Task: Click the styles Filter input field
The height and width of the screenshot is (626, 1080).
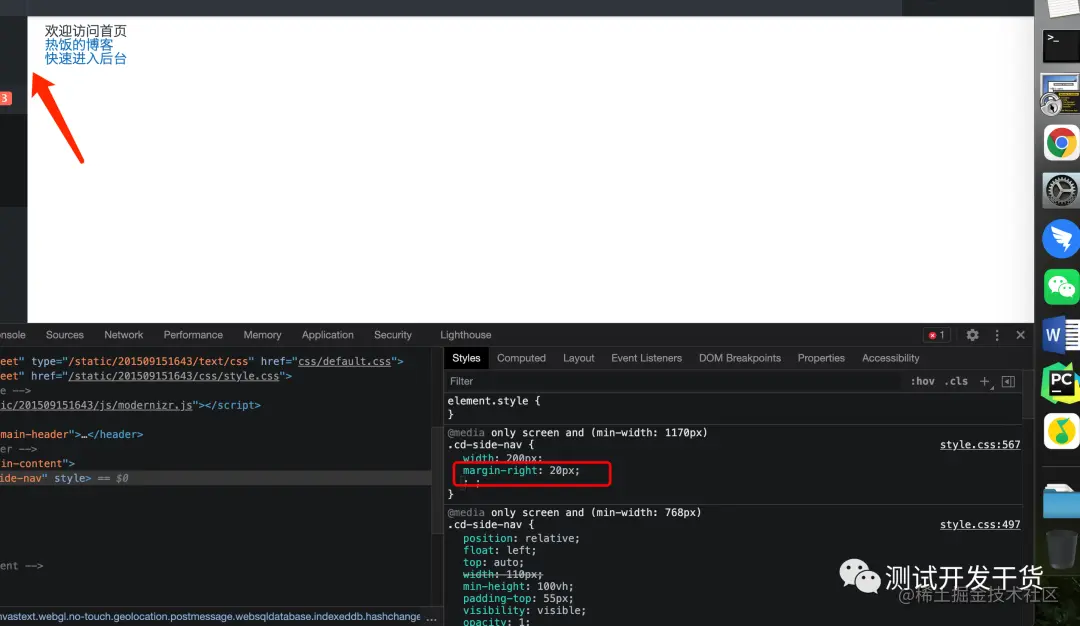Action: (675, 382)
